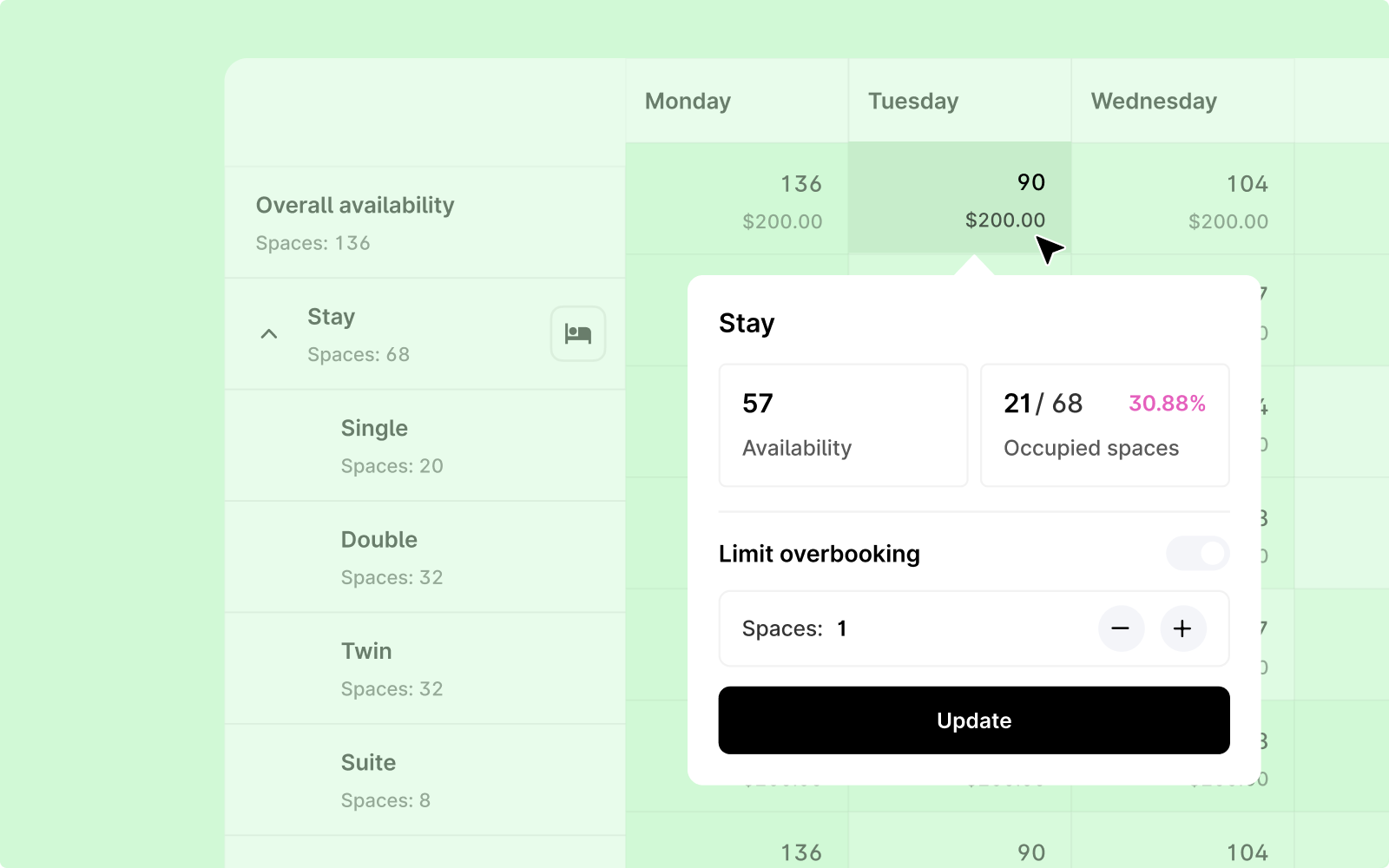Click the bed icon beside Stay
Screen dimensions: 1389x868
pos(578,334)
